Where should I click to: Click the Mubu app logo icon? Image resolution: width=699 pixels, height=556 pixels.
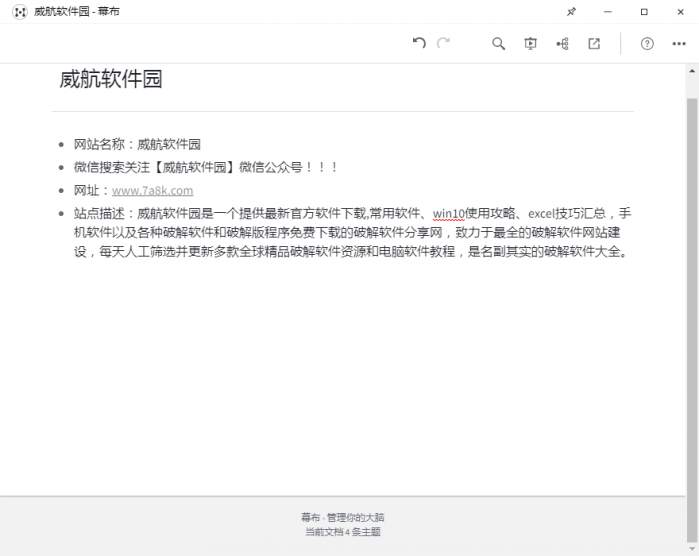point(20,12)
